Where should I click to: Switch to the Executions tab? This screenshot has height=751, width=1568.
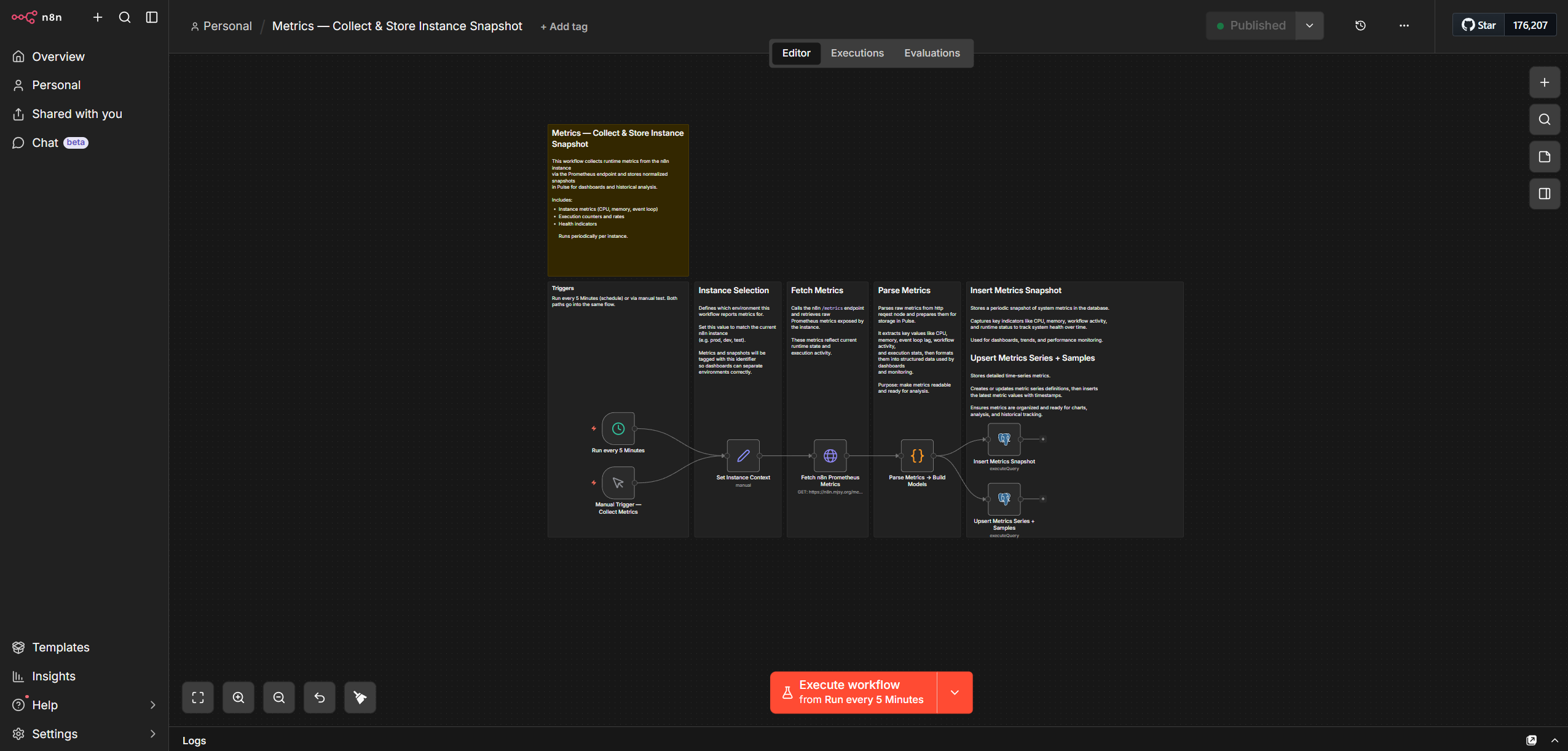(x=857, y=53)
